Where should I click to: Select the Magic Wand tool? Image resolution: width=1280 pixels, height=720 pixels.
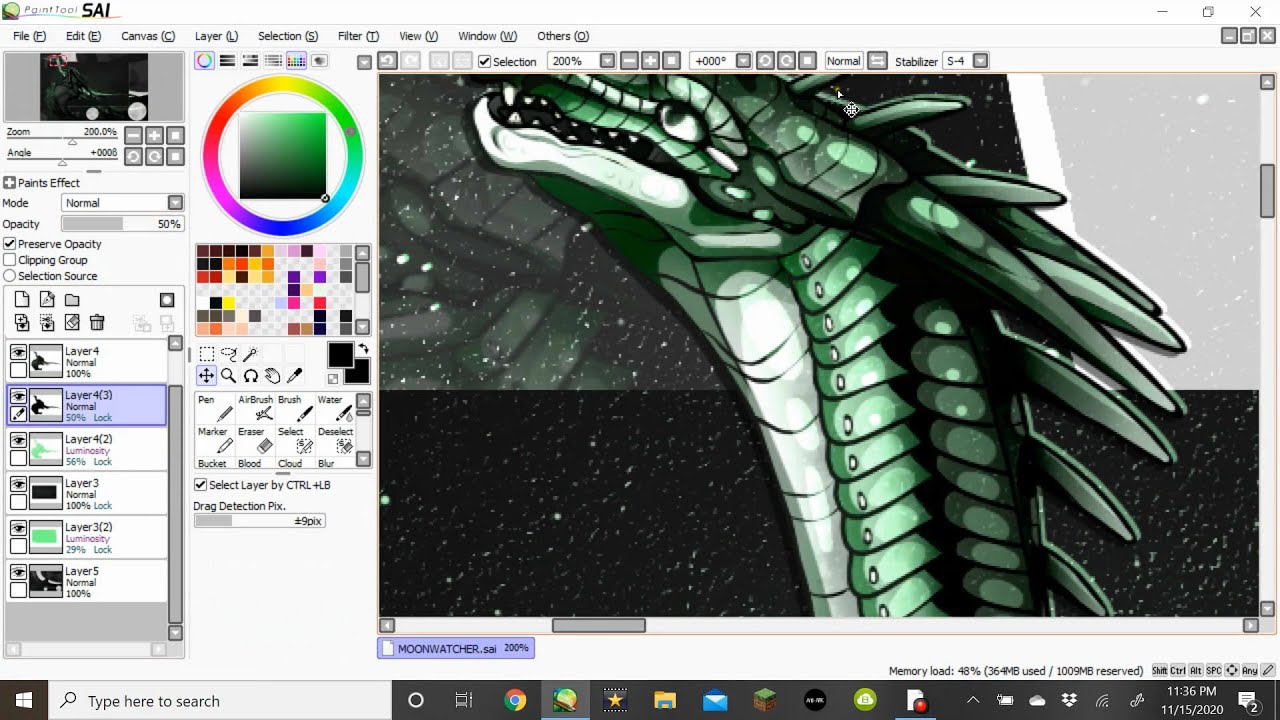click(x=250, y=354)
